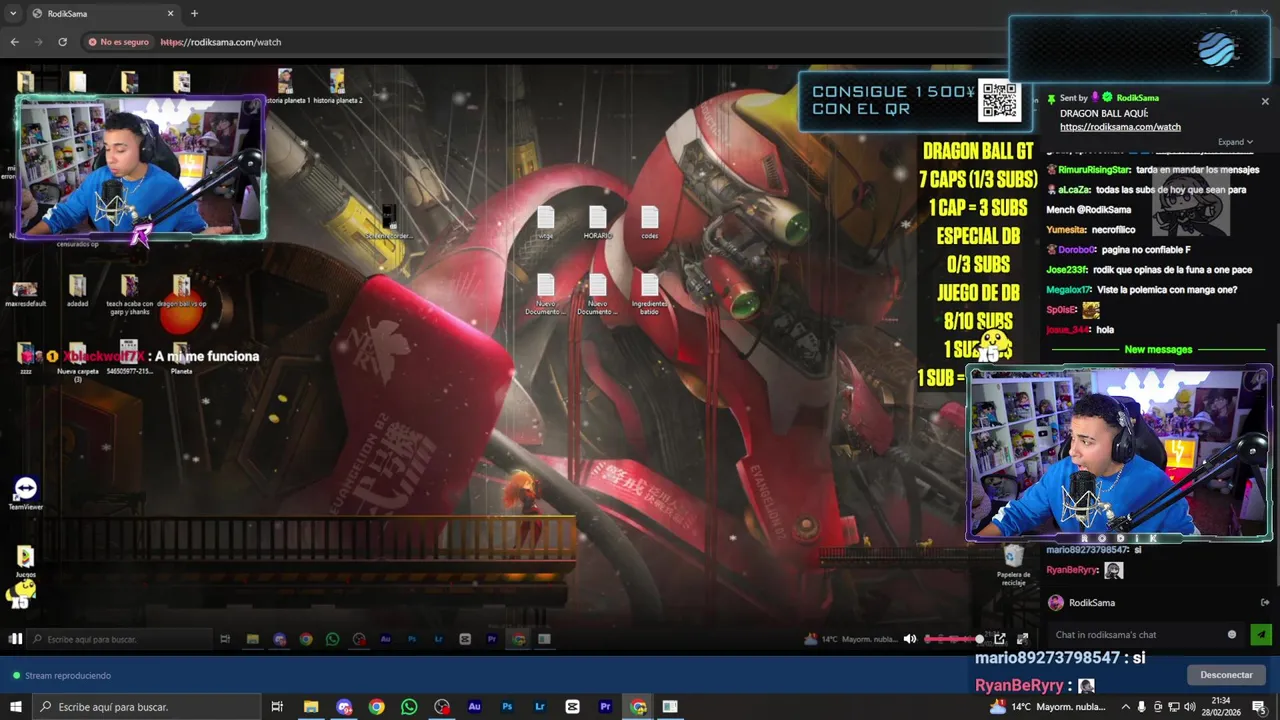Switch to the RodikSama browser tab

[x=100, y=13]
